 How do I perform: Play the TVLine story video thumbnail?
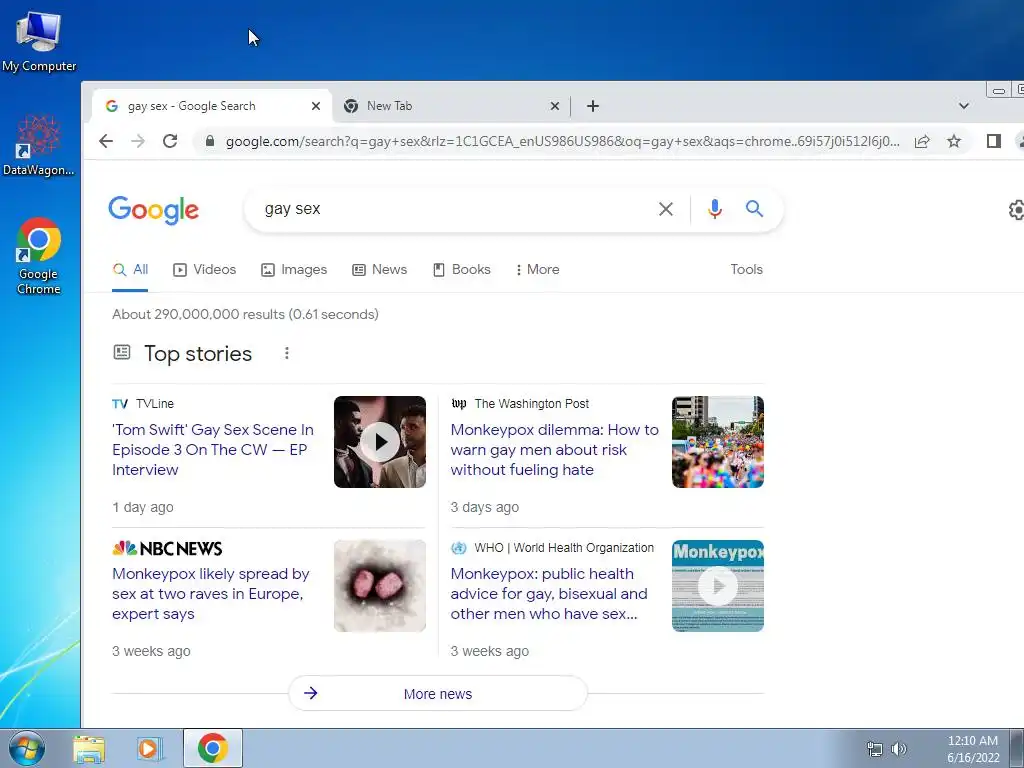point(379,442)
